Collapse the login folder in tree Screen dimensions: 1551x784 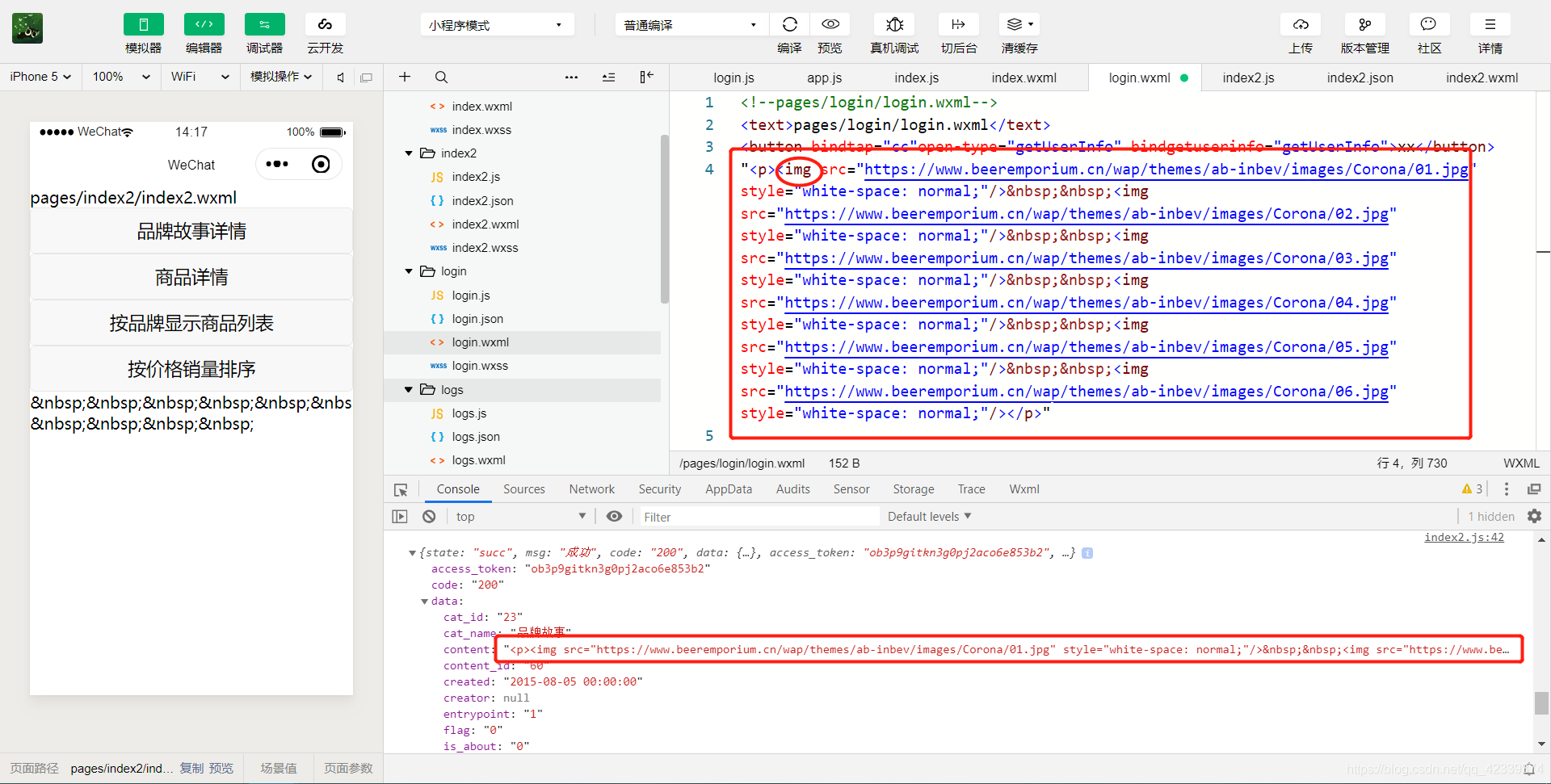pyautogui.click(x=409, y=271)
